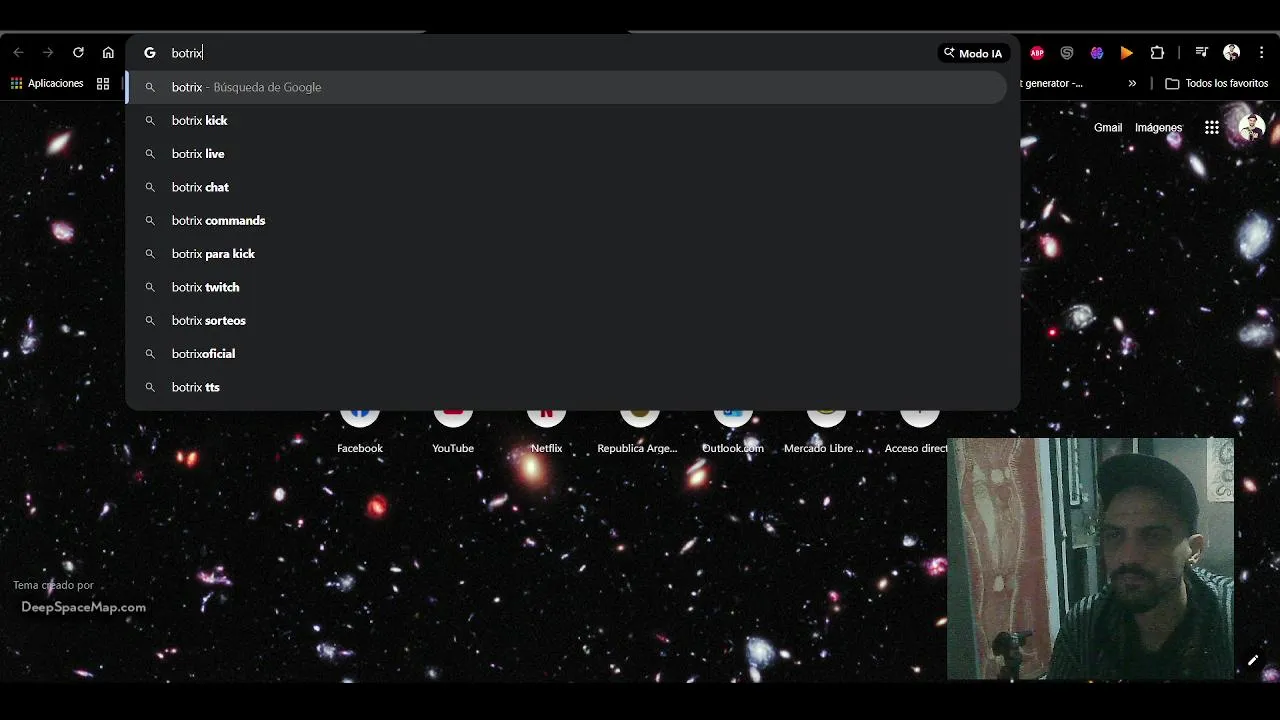The width and height of the screenshot is (1280, 720).
Task: Activate Modo IA button in address bar
Action: coord(973,53)
